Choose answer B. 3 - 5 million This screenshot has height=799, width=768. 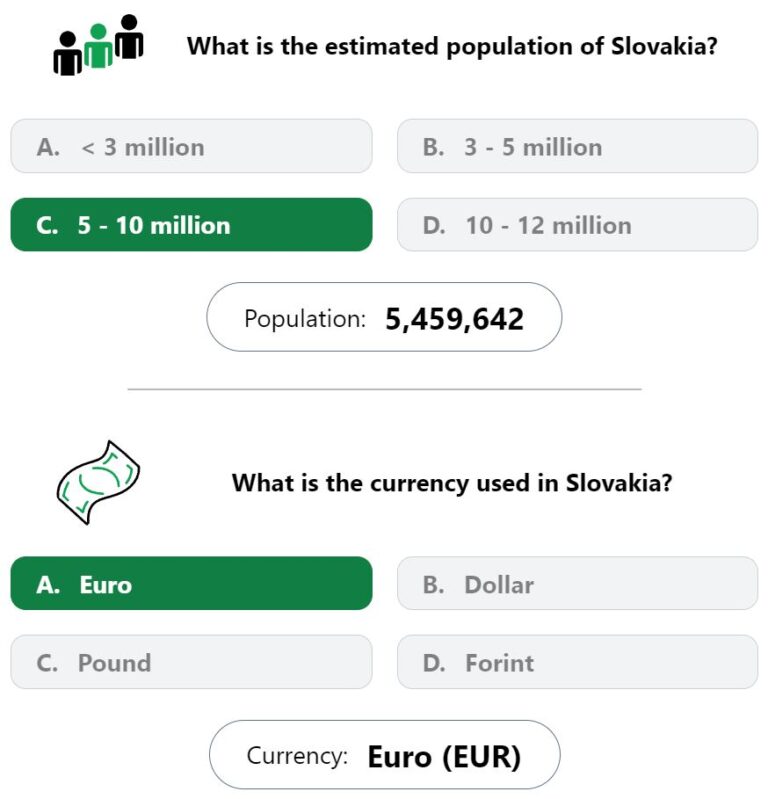point(577,146)
